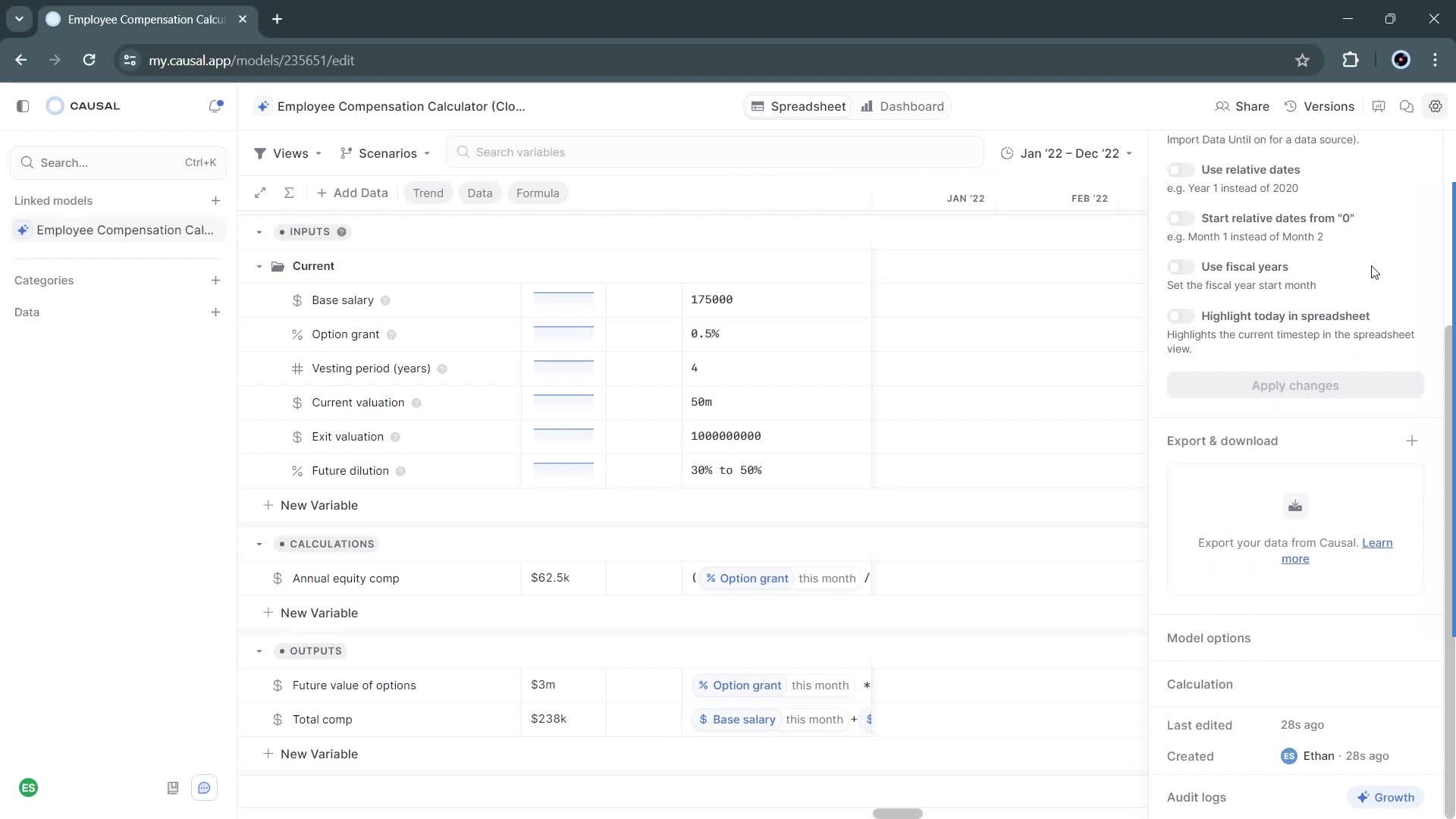This screenshot has width=1456, height=819.
Task: Select the Formula column chip
Action: tap(538, 193)
